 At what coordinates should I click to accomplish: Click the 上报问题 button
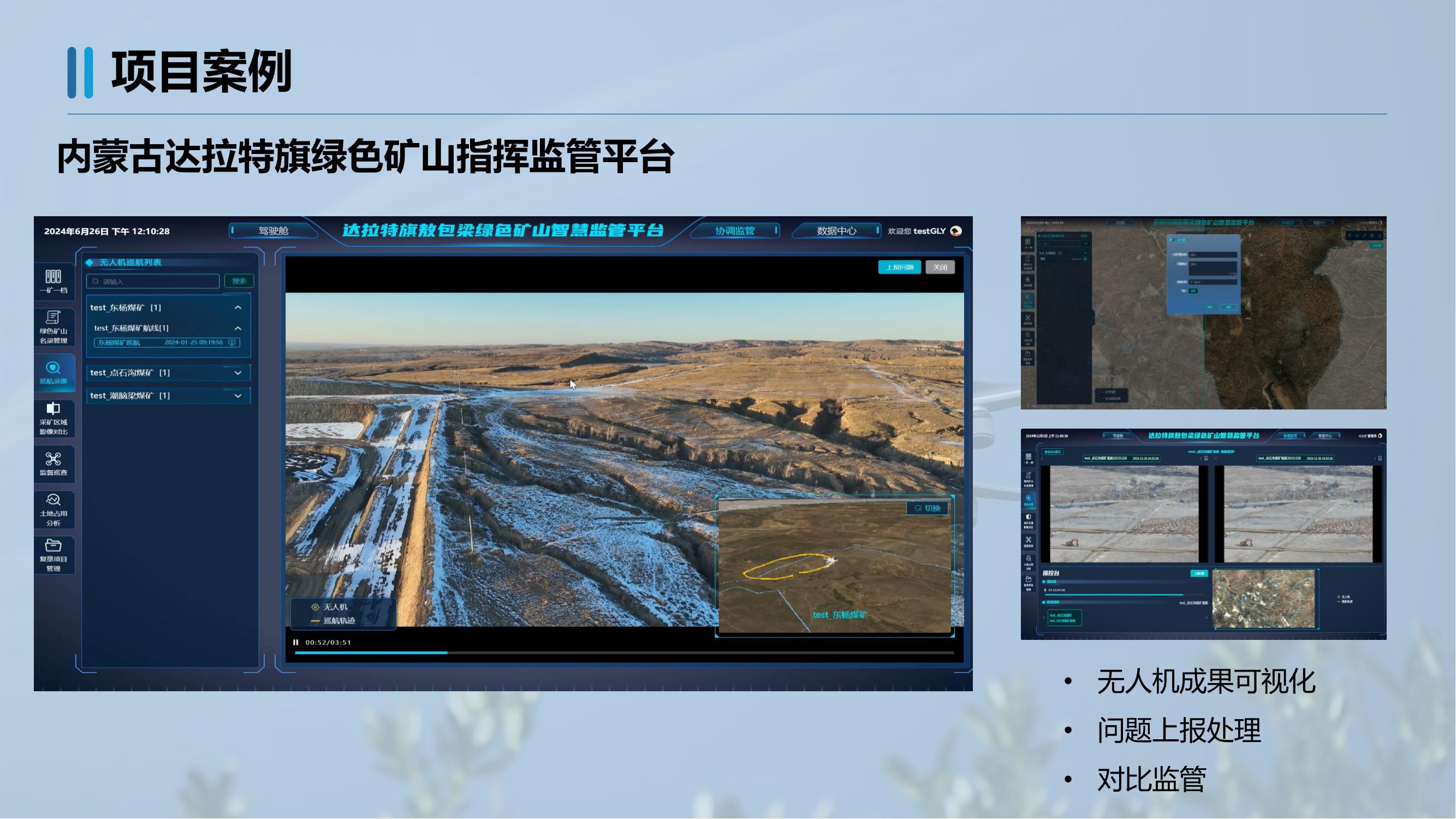tap(899, 267)
